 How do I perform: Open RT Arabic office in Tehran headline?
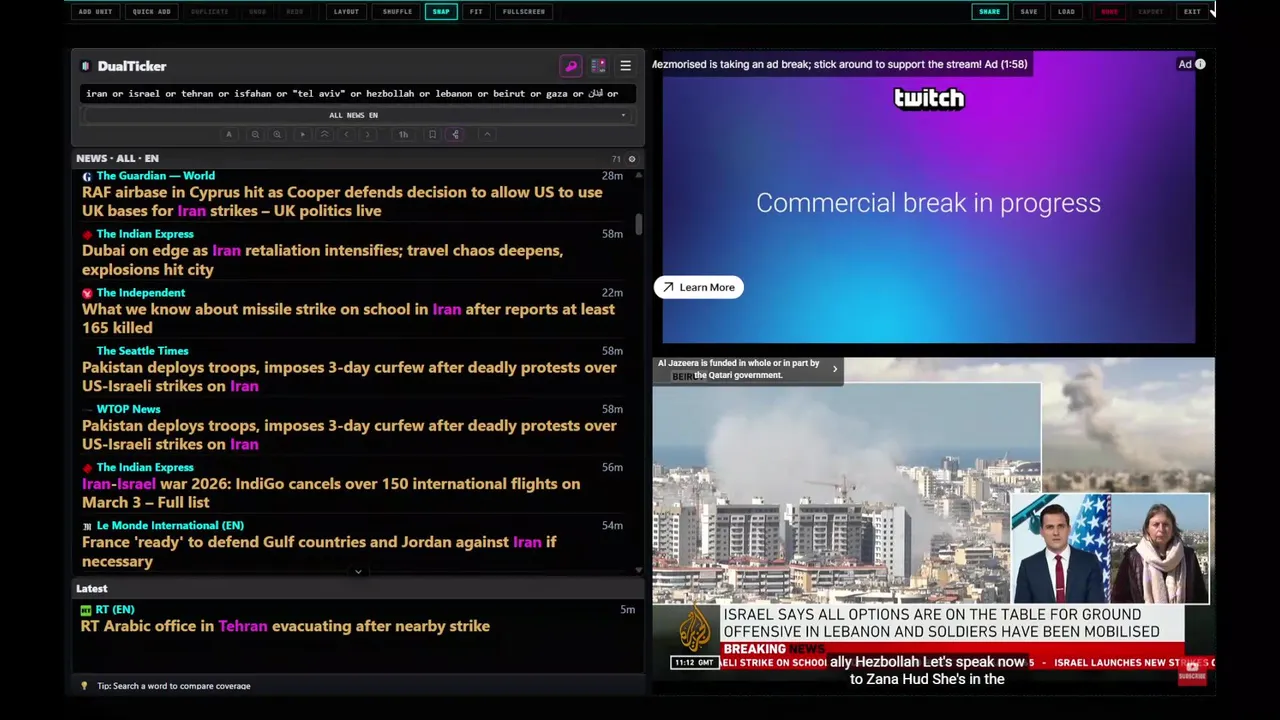point(286,626)
